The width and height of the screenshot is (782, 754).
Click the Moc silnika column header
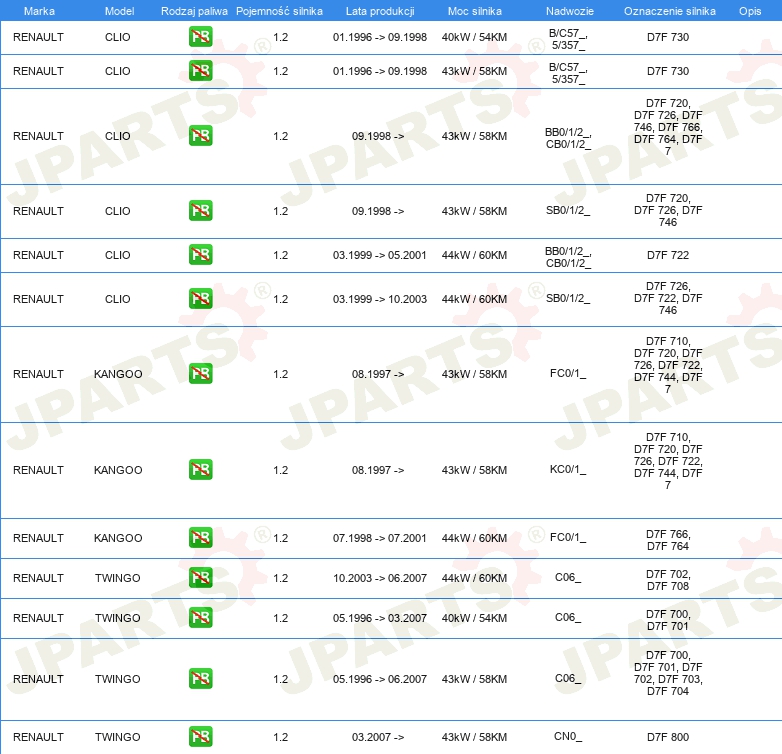pos(475,11)
